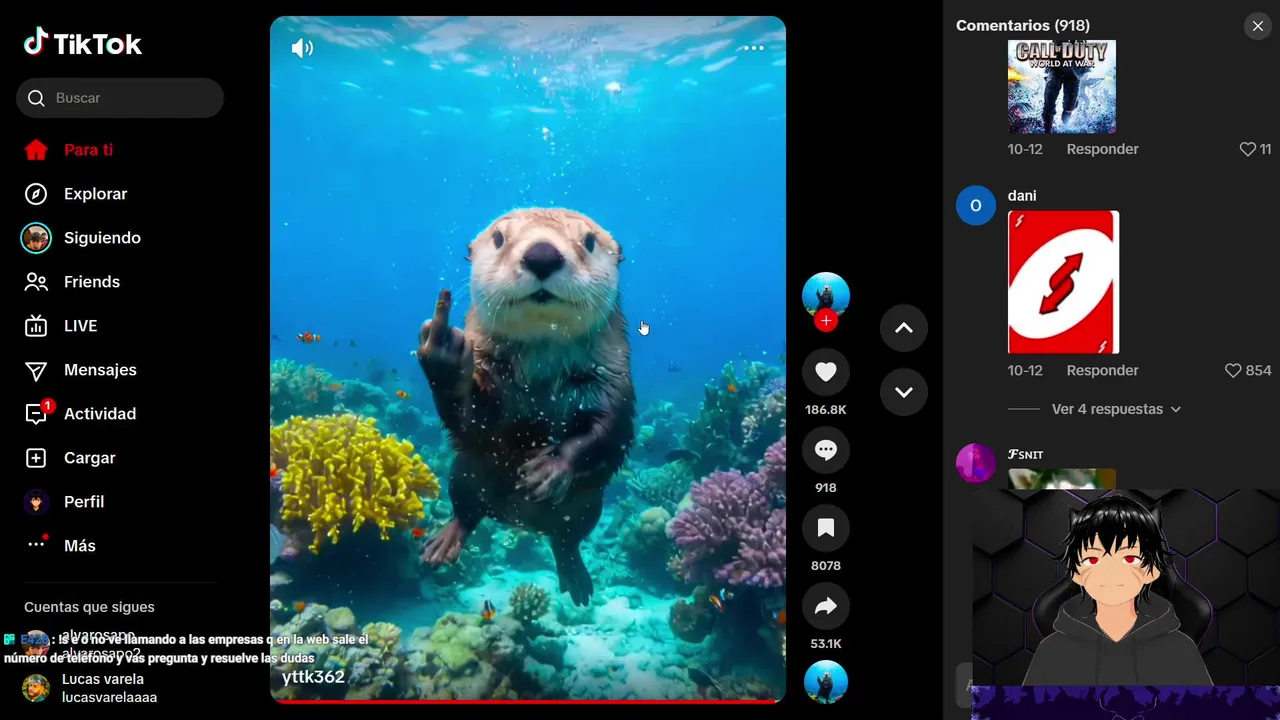Open the Call of Duty image in comment
The width and height of the screenshot is (1280, 720).
(1062, 86)
